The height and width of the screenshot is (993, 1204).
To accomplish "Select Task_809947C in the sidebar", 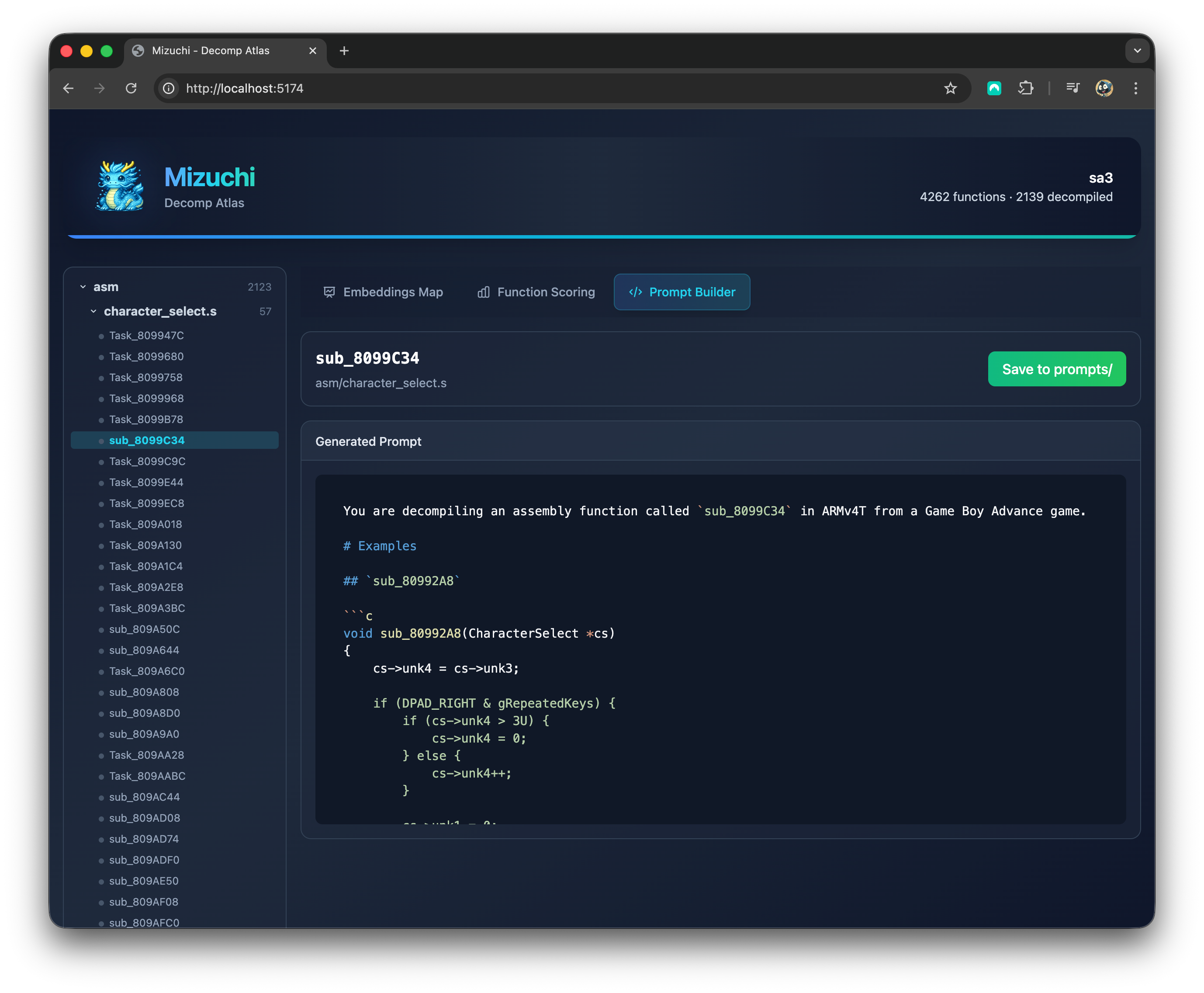I will [146, 335].
